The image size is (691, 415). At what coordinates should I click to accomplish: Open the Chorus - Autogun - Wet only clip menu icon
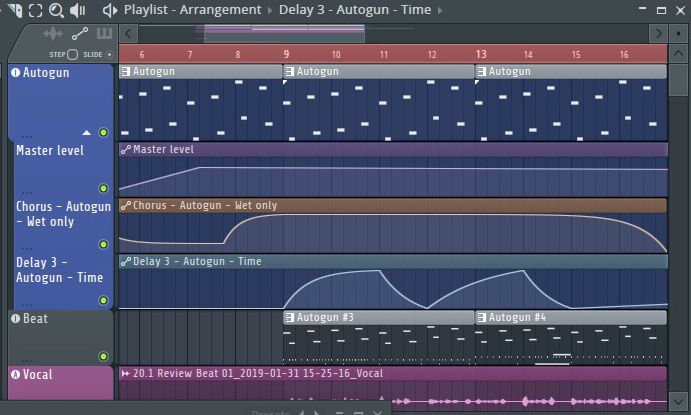point(126,206)
